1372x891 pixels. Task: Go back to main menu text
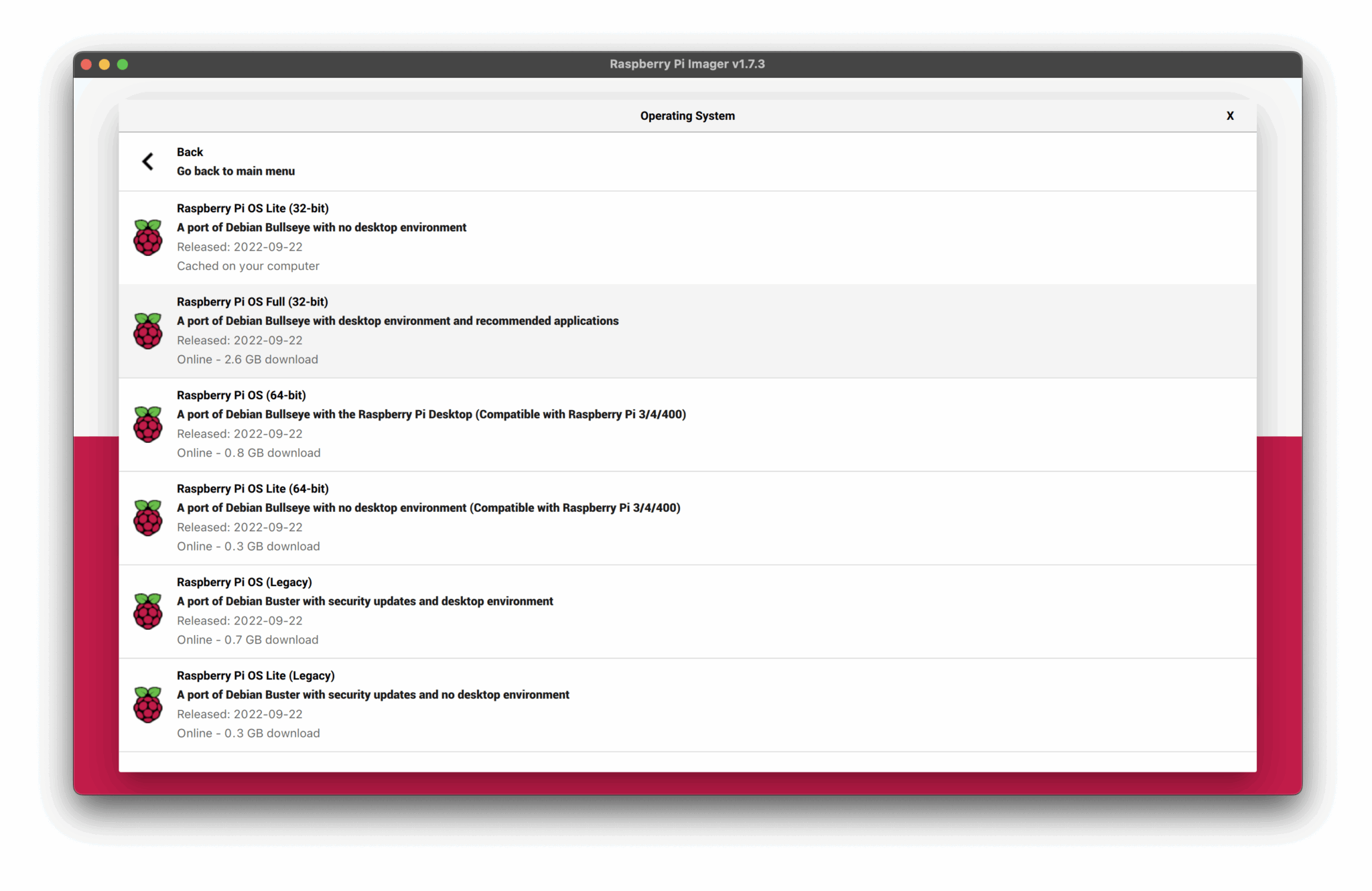(x=235, y=172)
